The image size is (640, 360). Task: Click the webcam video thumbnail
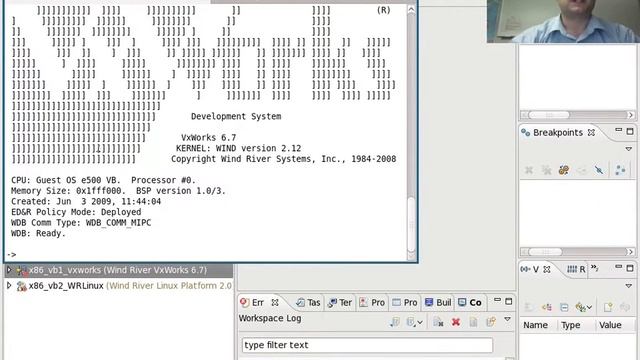(x=563, y=21)
